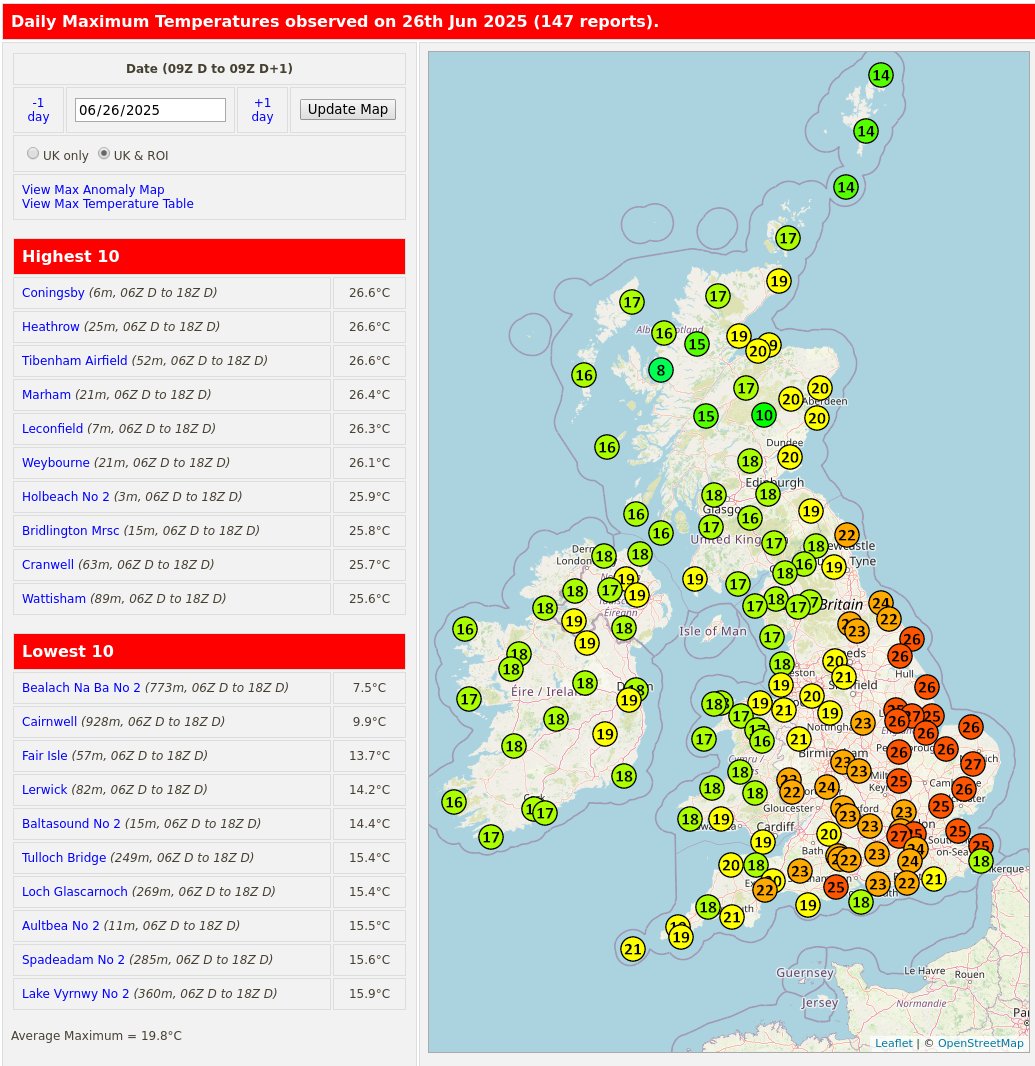1035x1066 pixels.
Task: Click the green 10 degree map marker
Action: (x=764, y=415)
